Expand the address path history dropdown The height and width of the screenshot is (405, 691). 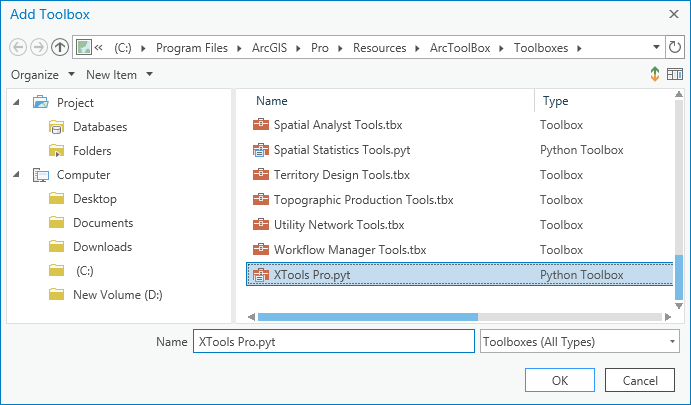tap(656, 47)
